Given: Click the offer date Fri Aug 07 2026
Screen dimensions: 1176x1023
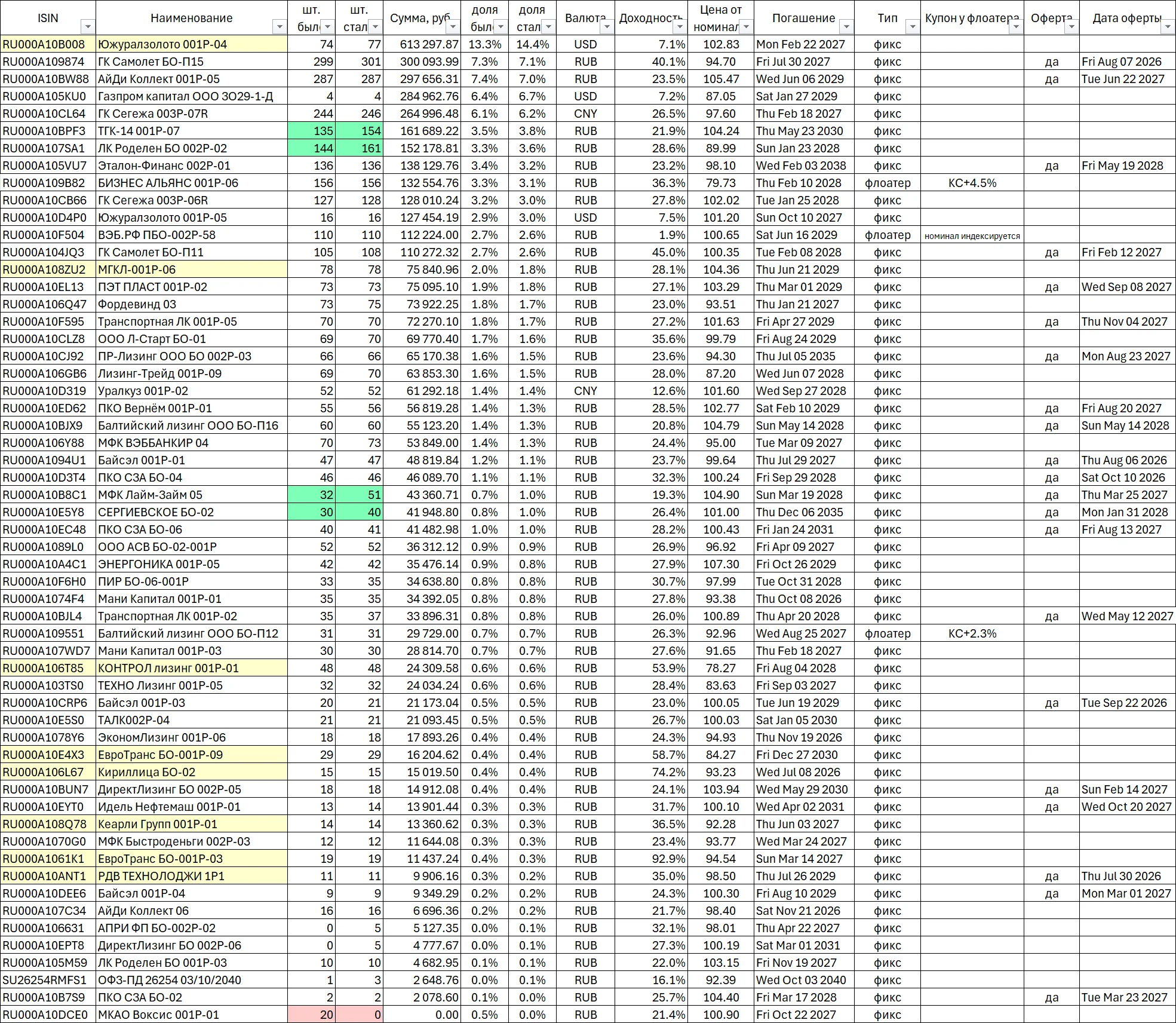Looking at the screenshot, I should (x=1127, y=62).
